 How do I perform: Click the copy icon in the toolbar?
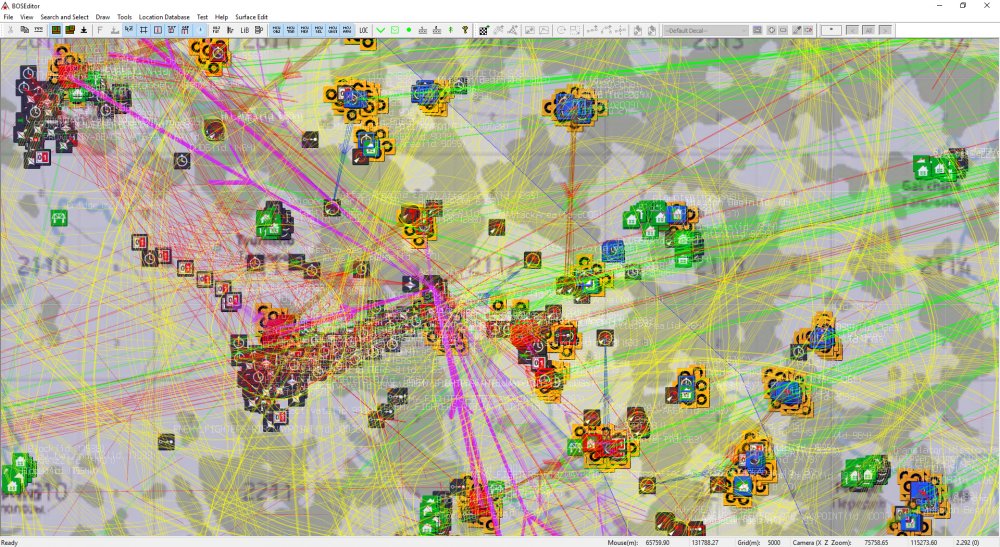pos(24,30)
